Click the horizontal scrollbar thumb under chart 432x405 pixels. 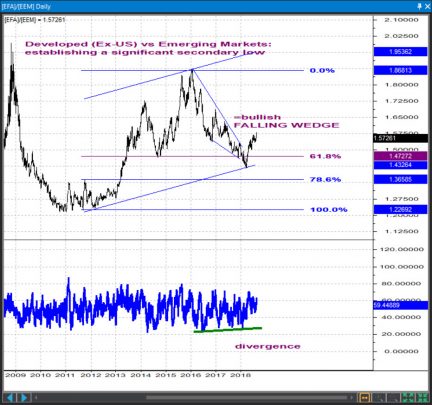click(x=247, y=397)
